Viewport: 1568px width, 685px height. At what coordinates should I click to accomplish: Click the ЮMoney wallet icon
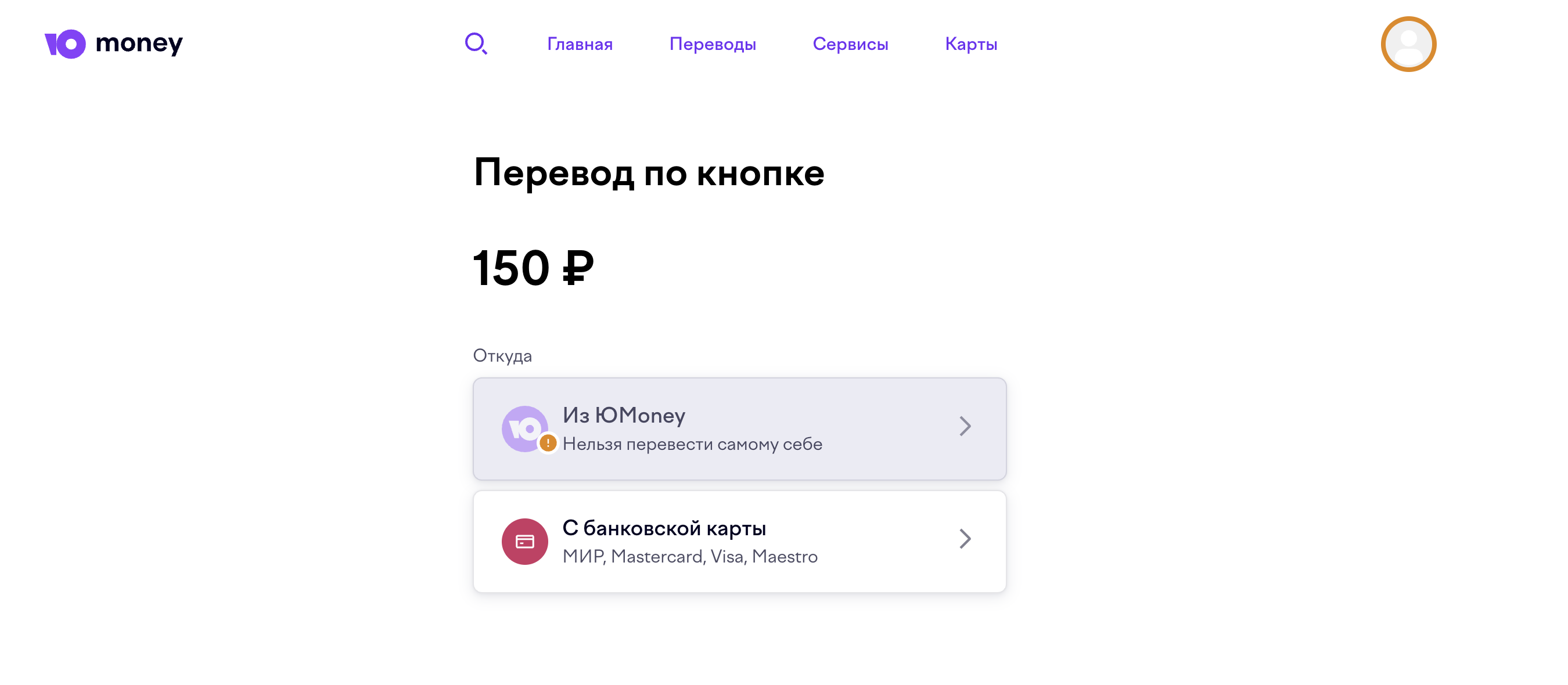[x=524, y=428]
